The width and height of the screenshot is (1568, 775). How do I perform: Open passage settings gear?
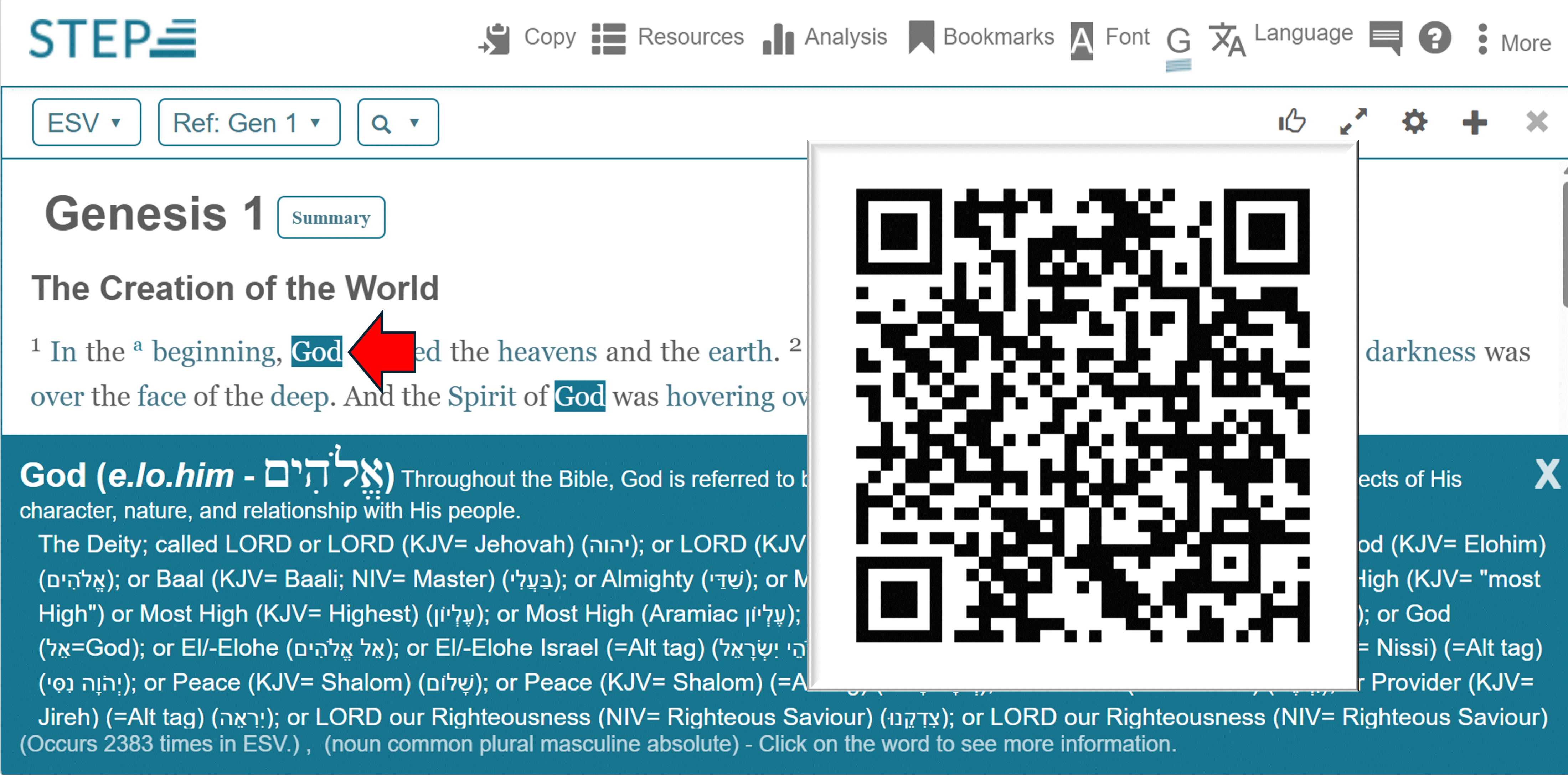tap(1414, 121)
